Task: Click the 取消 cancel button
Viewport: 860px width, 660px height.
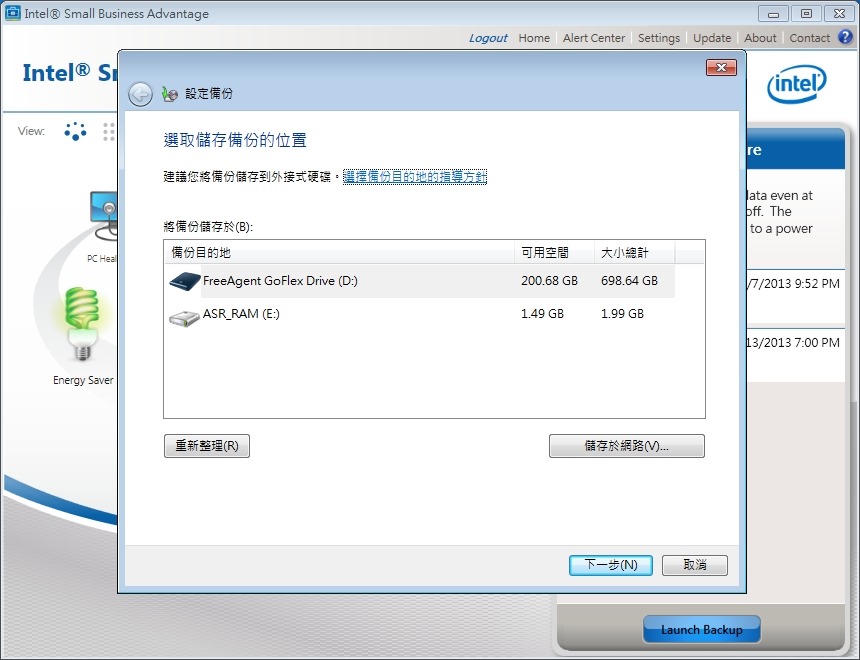Action: 694,565
